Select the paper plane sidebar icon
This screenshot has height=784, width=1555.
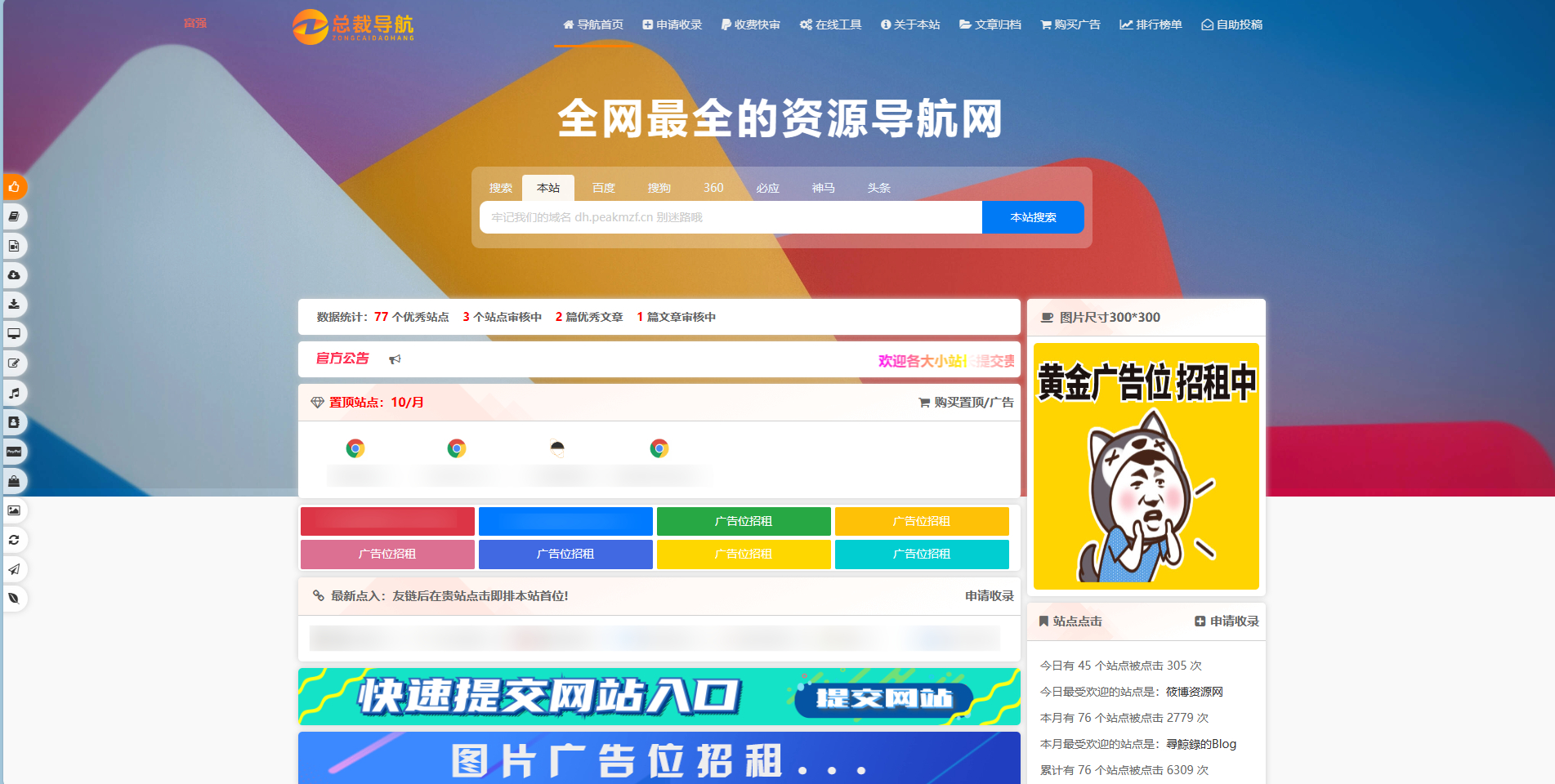14,569
